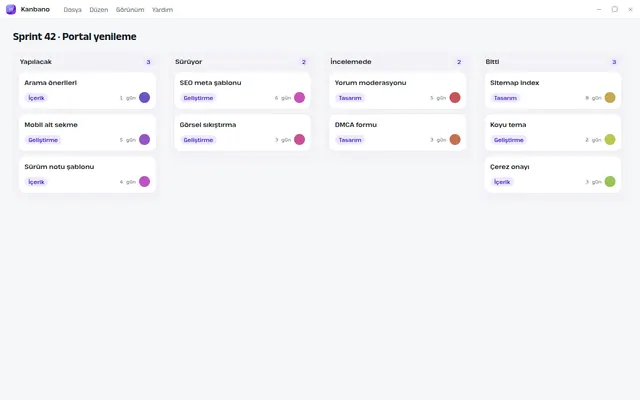
Task: Click the Geliştirme tag on Görsel sıkıştırma card
Action: pos(198,140)
